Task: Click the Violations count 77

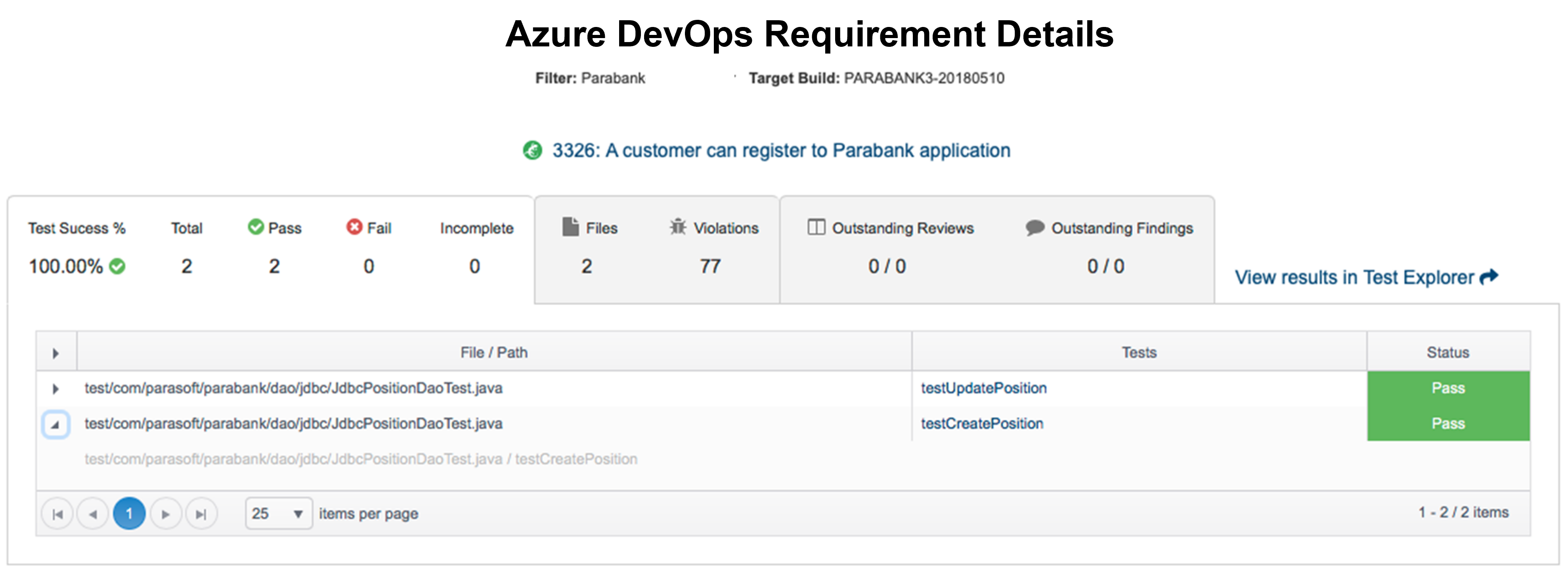Action: (x=710, y=266)
